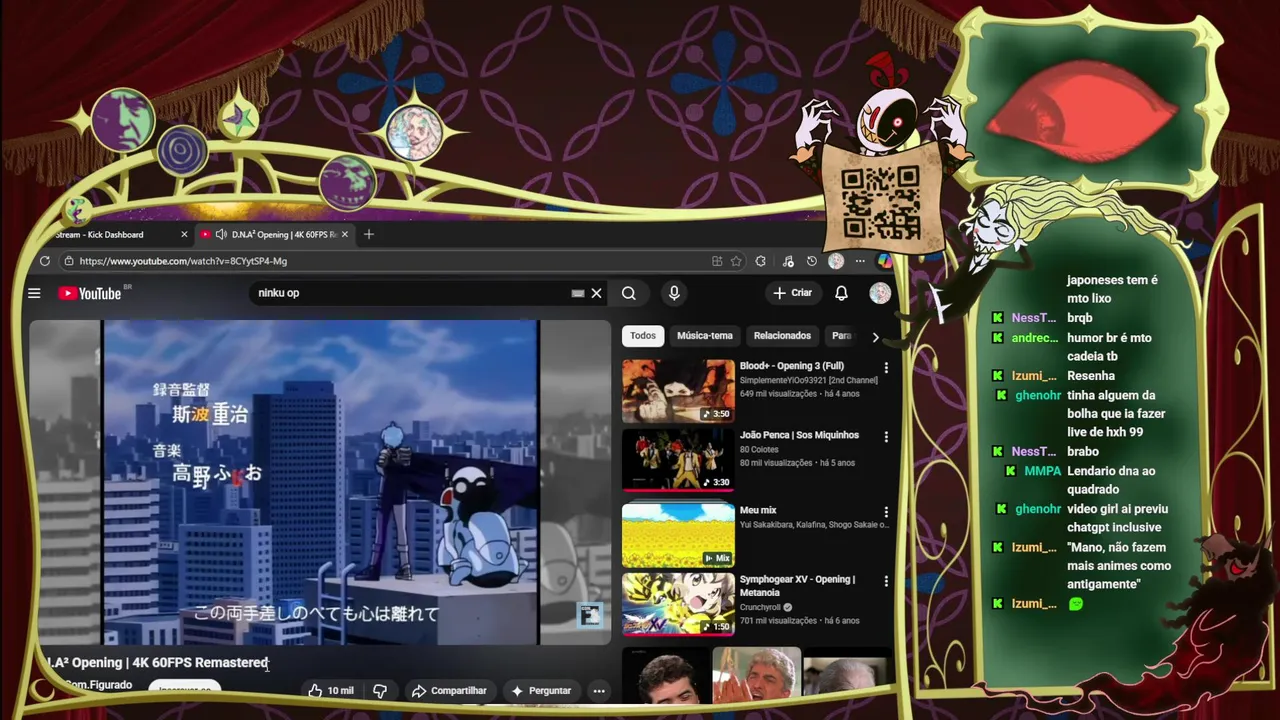Open the João Penca video thumbnail

pos(678,460)
